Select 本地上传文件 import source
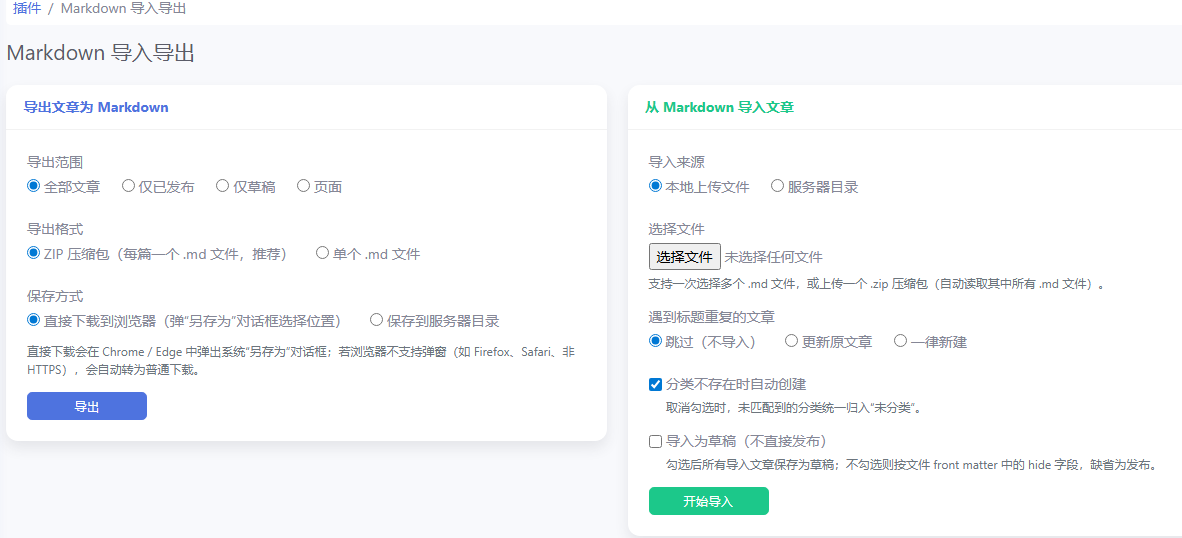 [x=655, y=186]
